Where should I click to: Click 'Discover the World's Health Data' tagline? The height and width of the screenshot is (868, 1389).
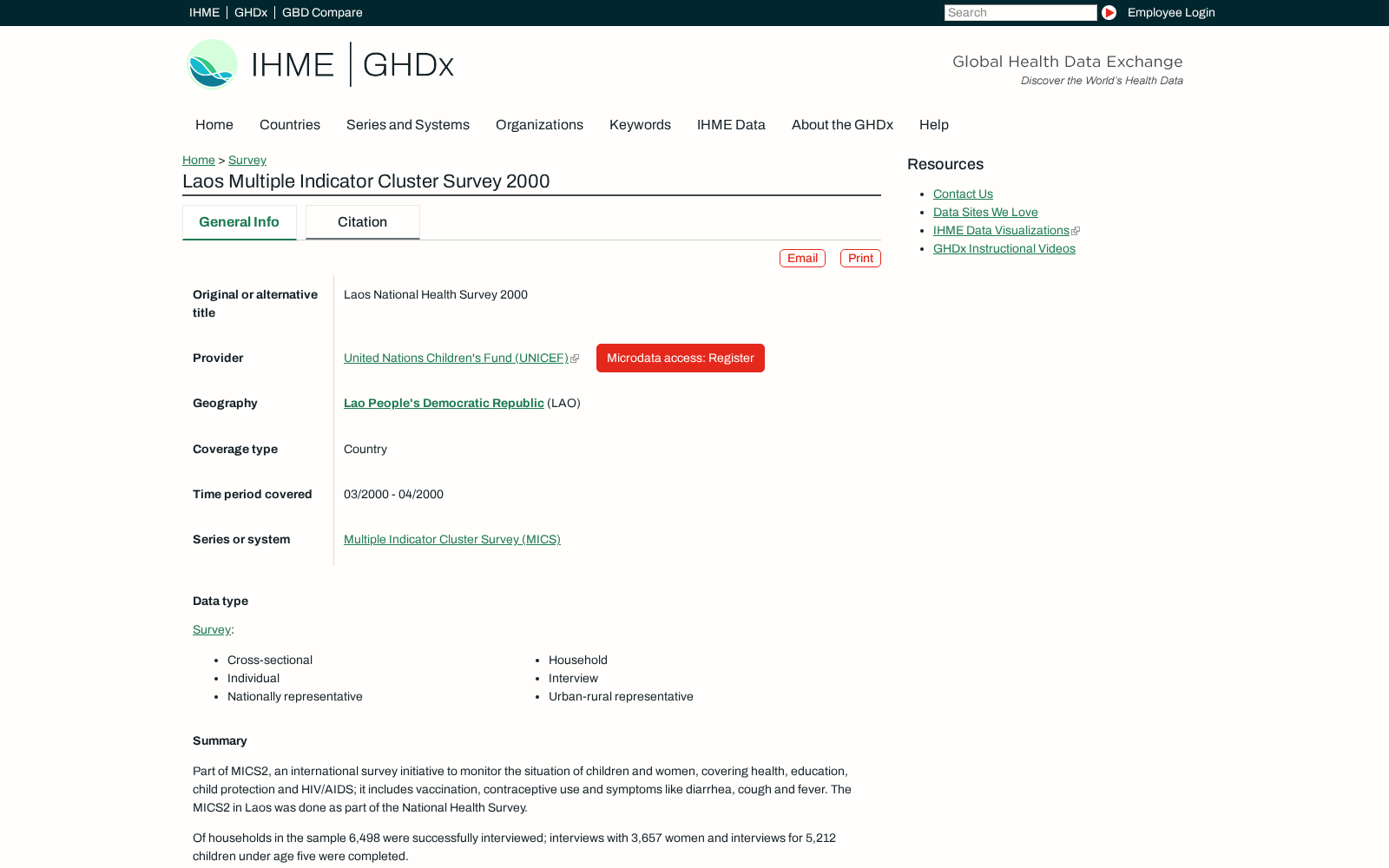click(1102, 81)
